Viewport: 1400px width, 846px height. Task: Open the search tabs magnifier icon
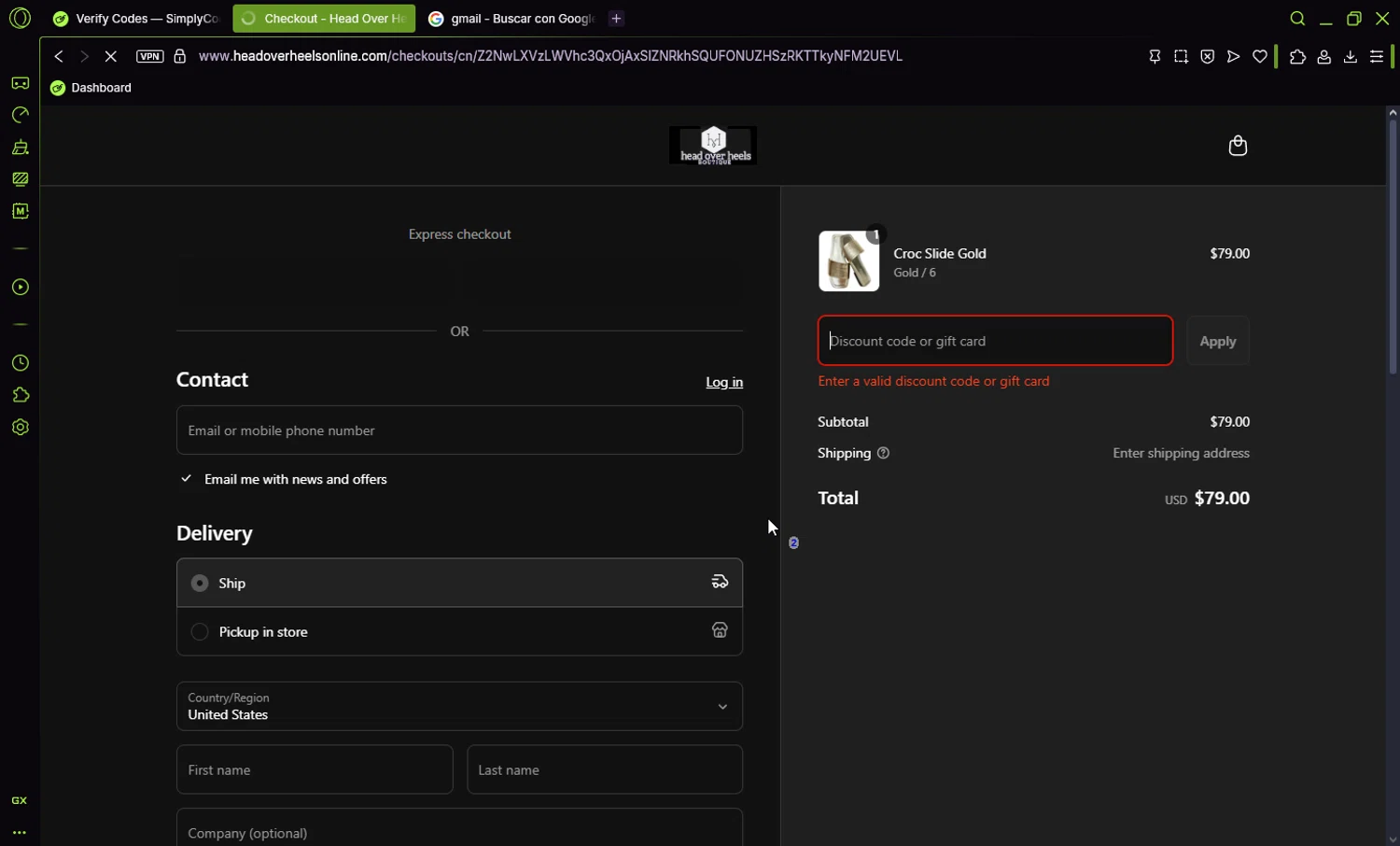[x=1297, y=19]
